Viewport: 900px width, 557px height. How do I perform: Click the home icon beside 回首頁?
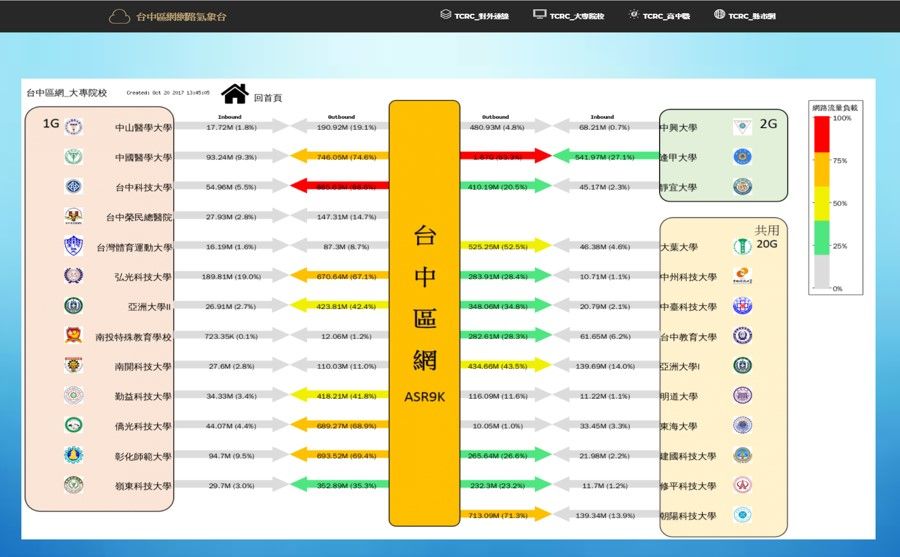click(x=235, y=94)
